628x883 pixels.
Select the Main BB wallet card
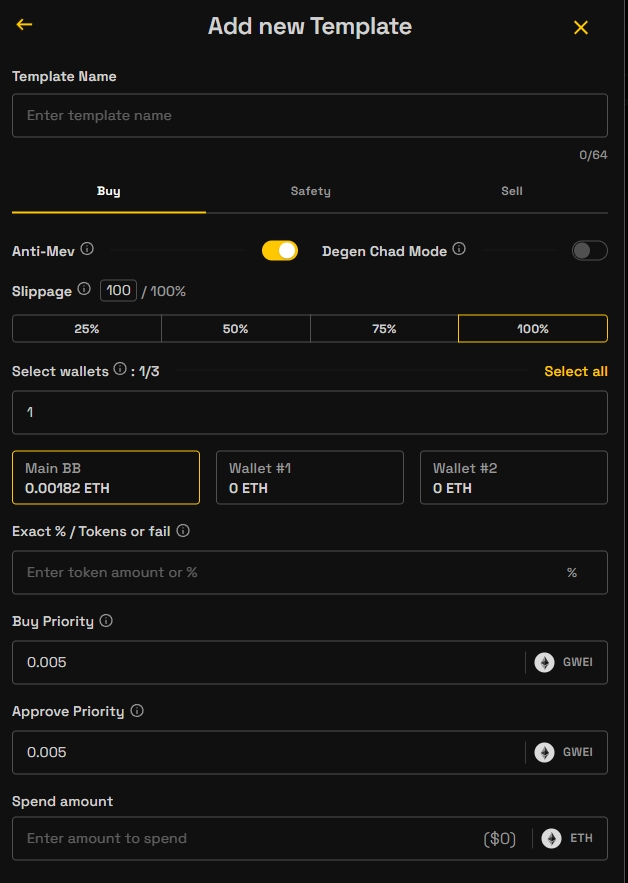tap(106, 478)
